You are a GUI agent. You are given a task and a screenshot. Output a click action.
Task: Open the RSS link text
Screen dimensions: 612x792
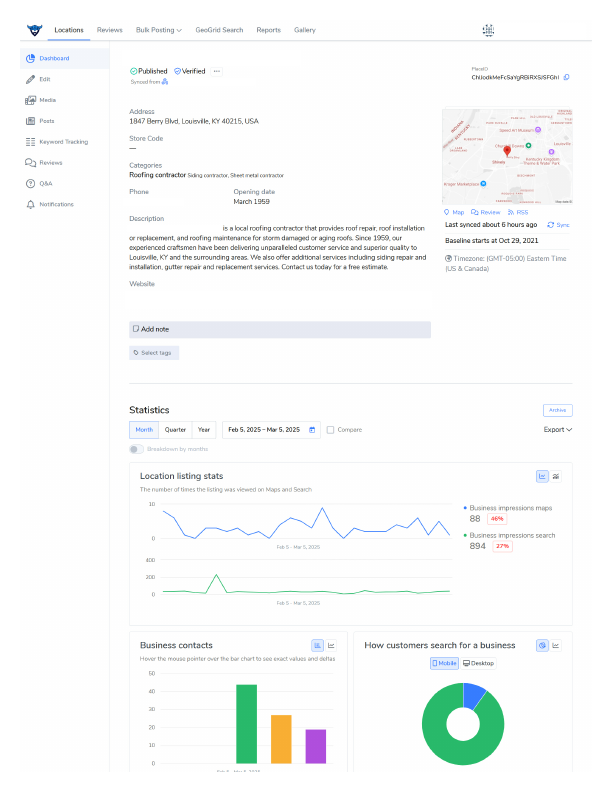click(x=522, y=213)
